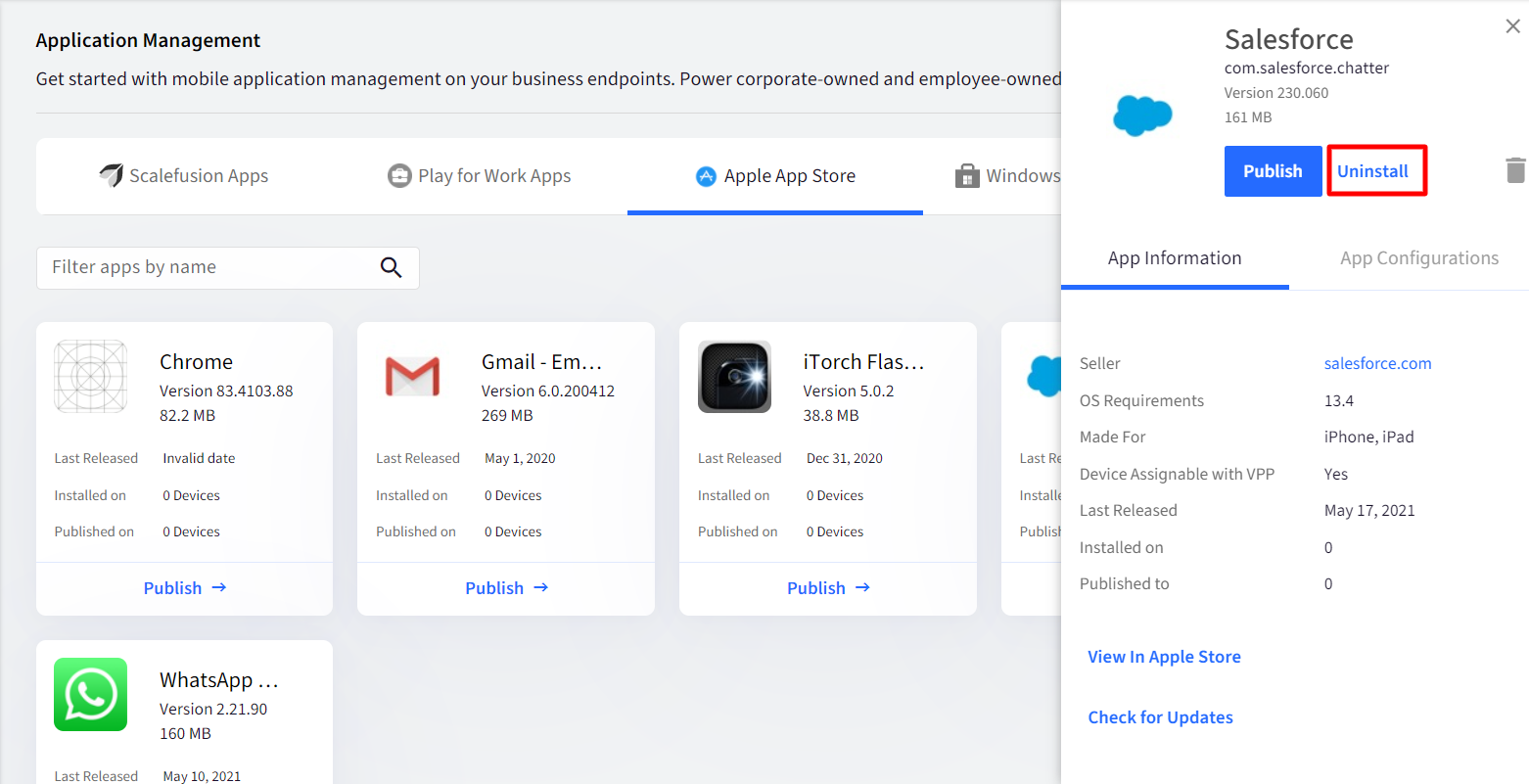Switch to Play for Work Apps tab
This screenshot has width=1529, height=784.
click(480, 176)
